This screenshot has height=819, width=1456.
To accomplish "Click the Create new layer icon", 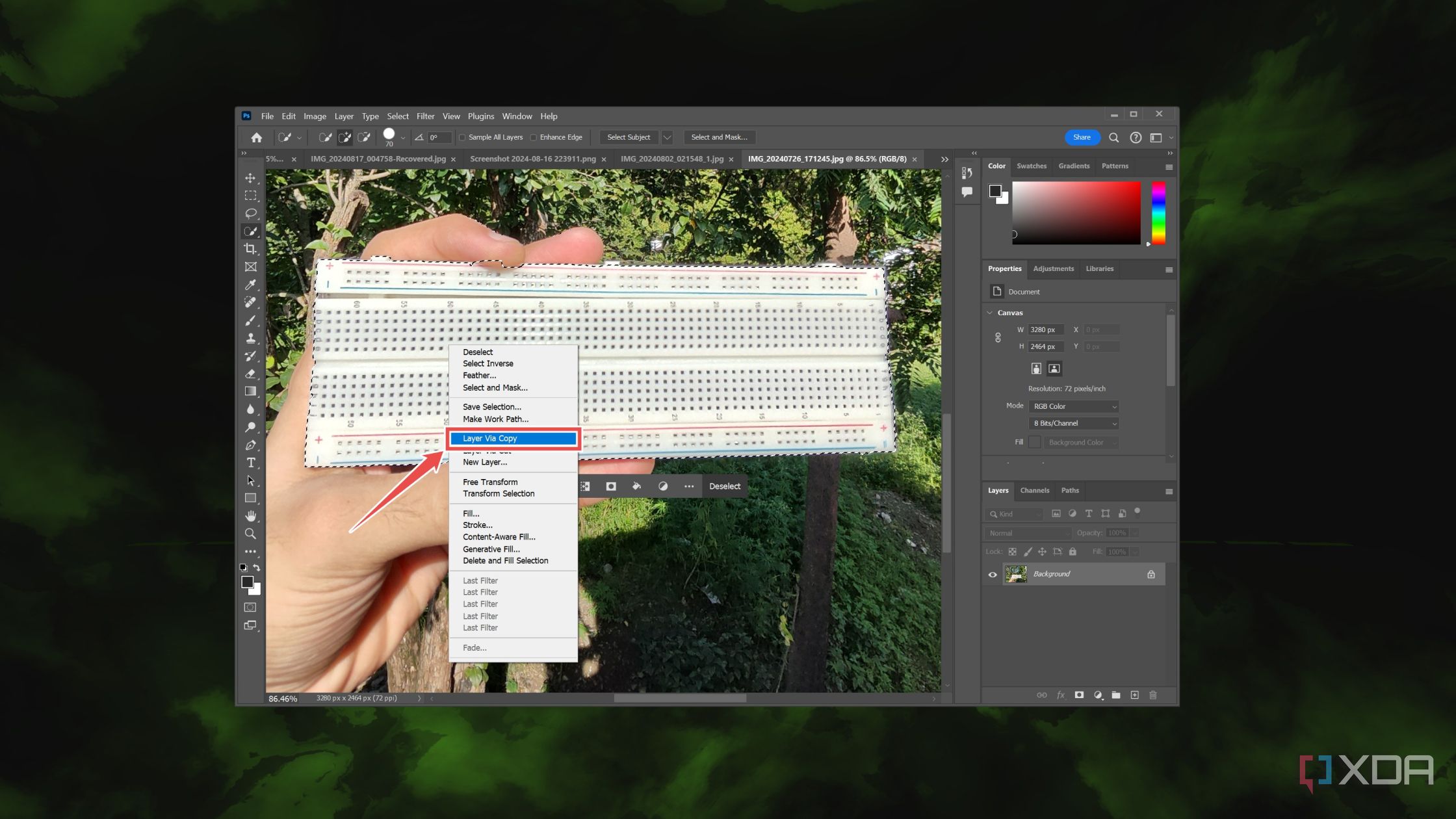I will [1134, 695].
